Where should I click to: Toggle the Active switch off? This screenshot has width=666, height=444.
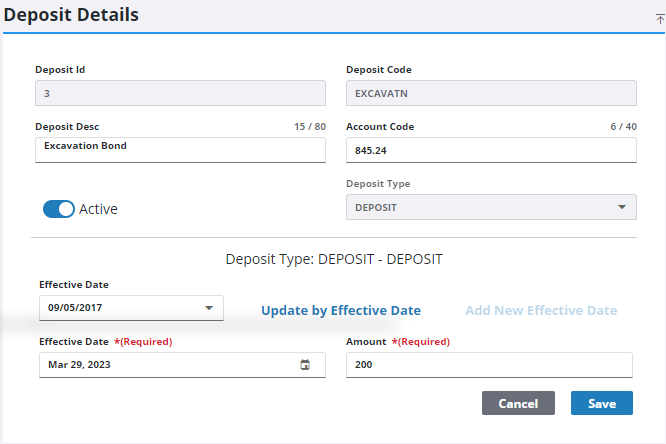pyautogui.click(x=59, y=209)
